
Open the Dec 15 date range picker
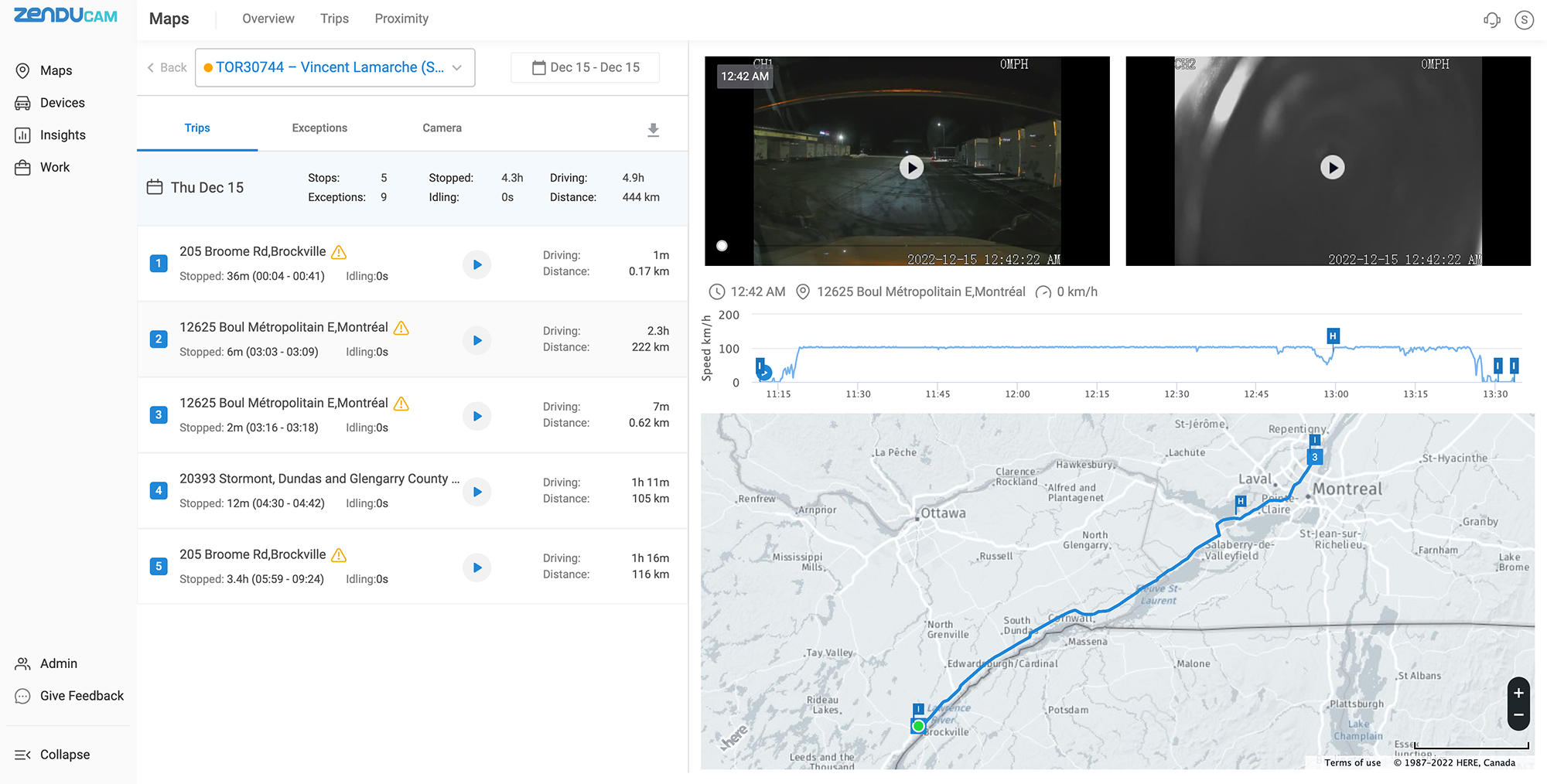pyautogui.click(x=586, y=67)
